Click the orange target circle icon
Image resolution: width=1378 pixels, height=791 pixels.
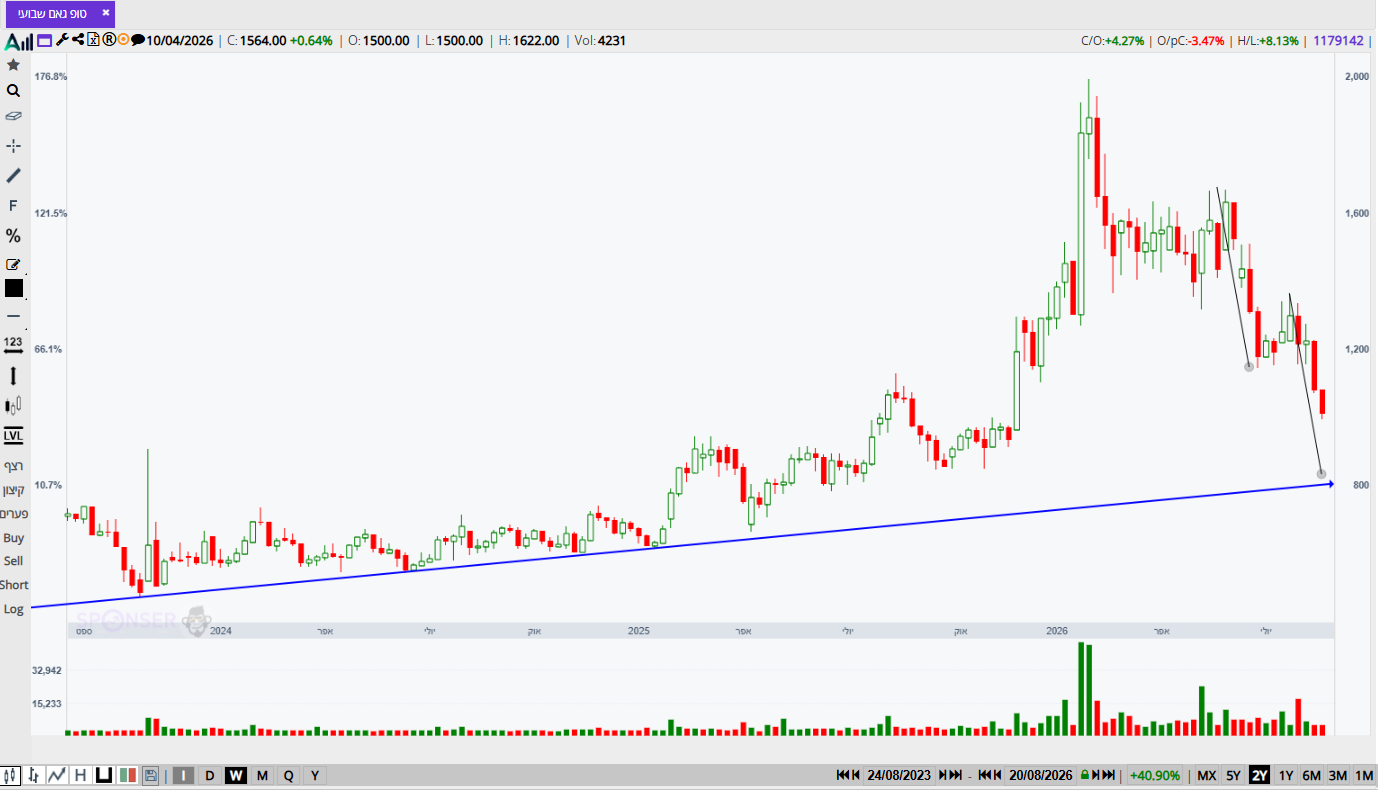click(x=123, y=40)
